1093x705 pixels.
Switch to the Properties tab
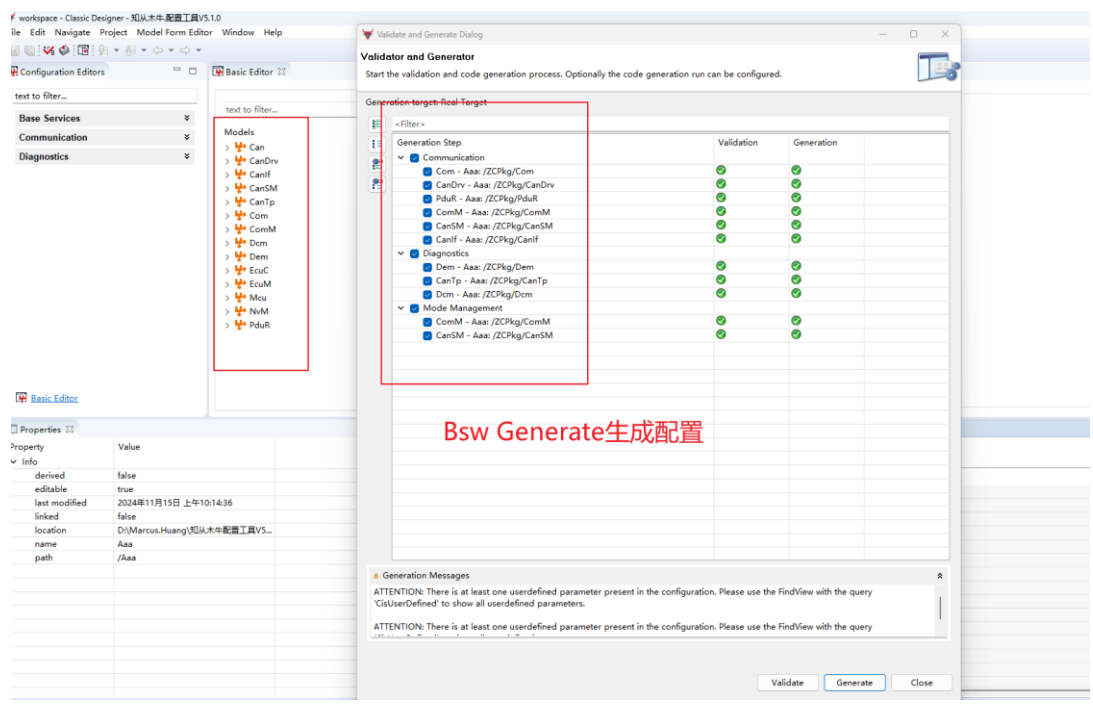pos(41,429)
